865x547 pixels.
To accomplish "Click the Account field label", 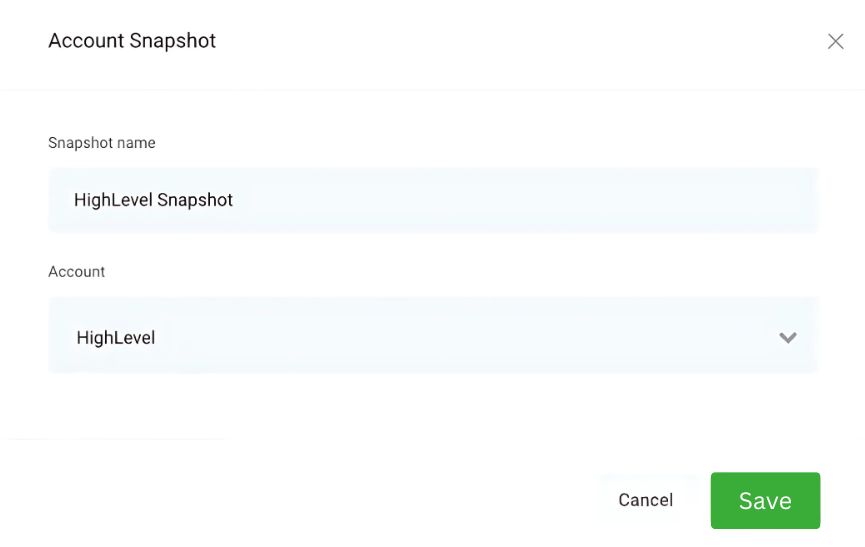I will pos(76,272).
